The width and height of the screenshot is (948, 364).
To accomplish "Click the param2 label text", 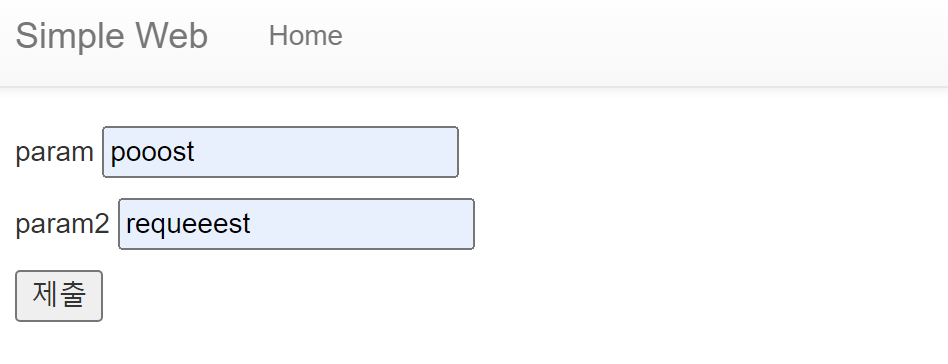I will (x=62, y=224).
